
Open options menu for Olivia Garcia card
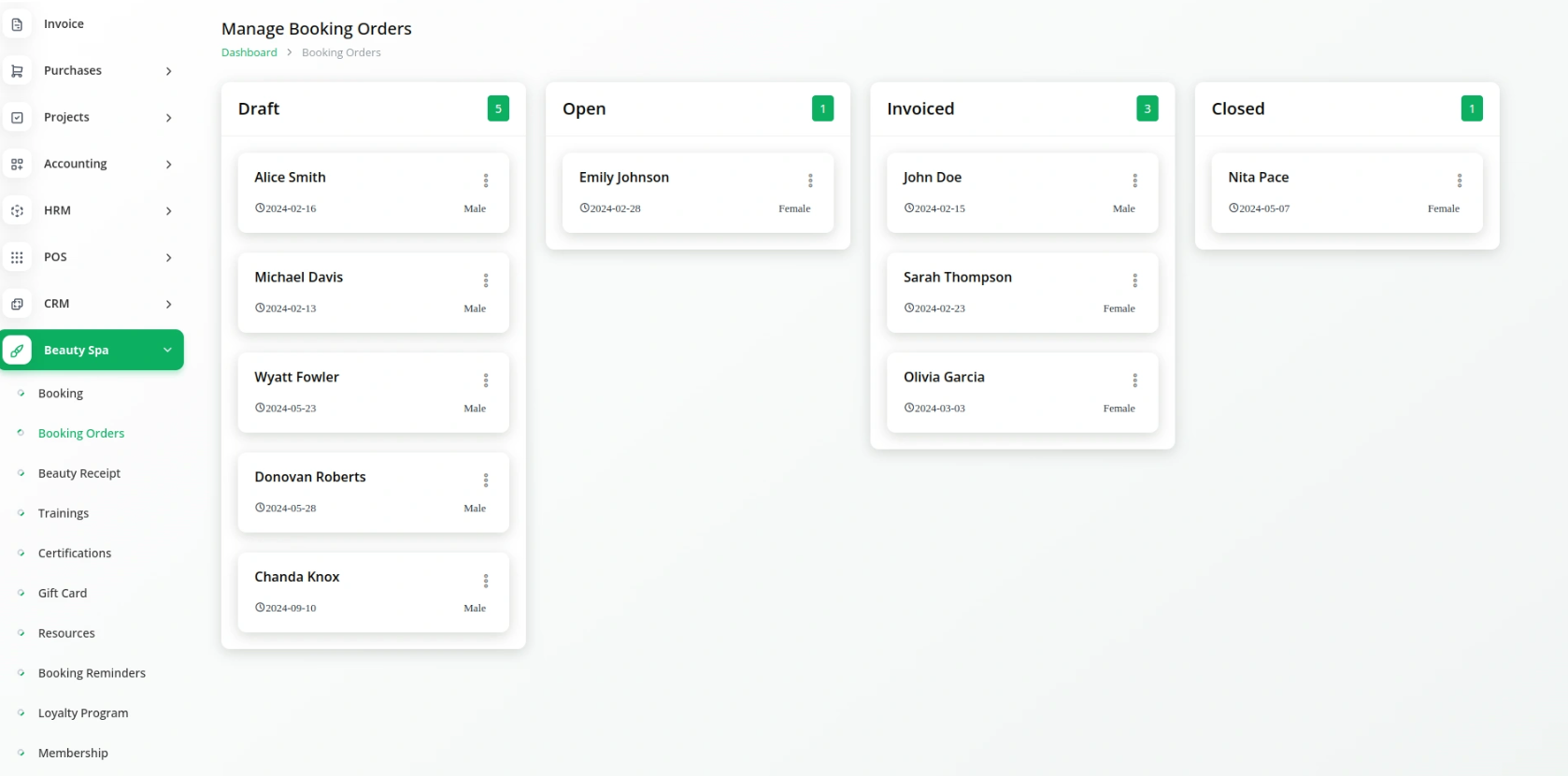coord(1135,381)
